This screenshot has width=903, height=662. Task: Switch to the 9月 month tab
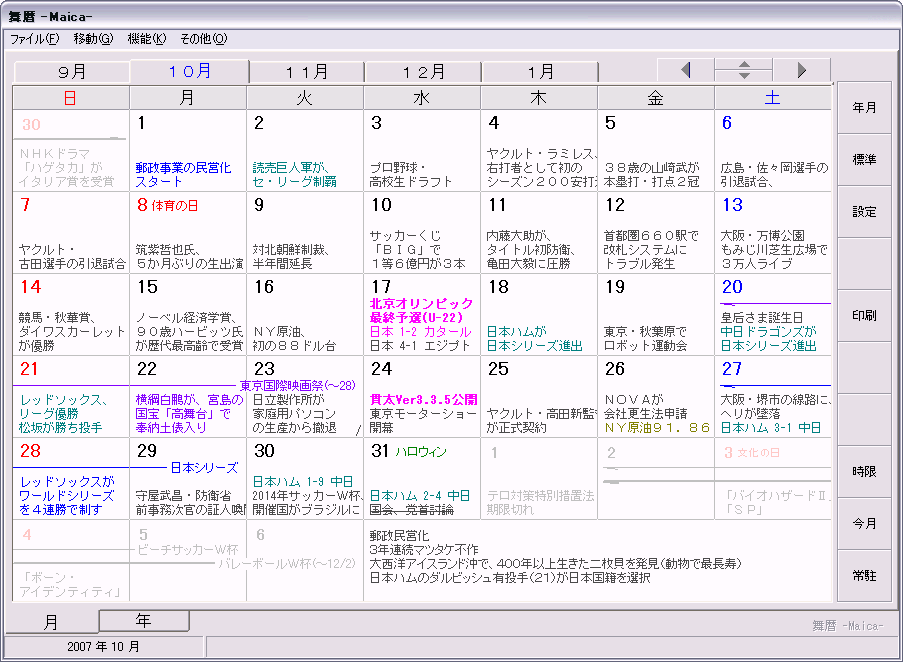click(x=72, y=72)
